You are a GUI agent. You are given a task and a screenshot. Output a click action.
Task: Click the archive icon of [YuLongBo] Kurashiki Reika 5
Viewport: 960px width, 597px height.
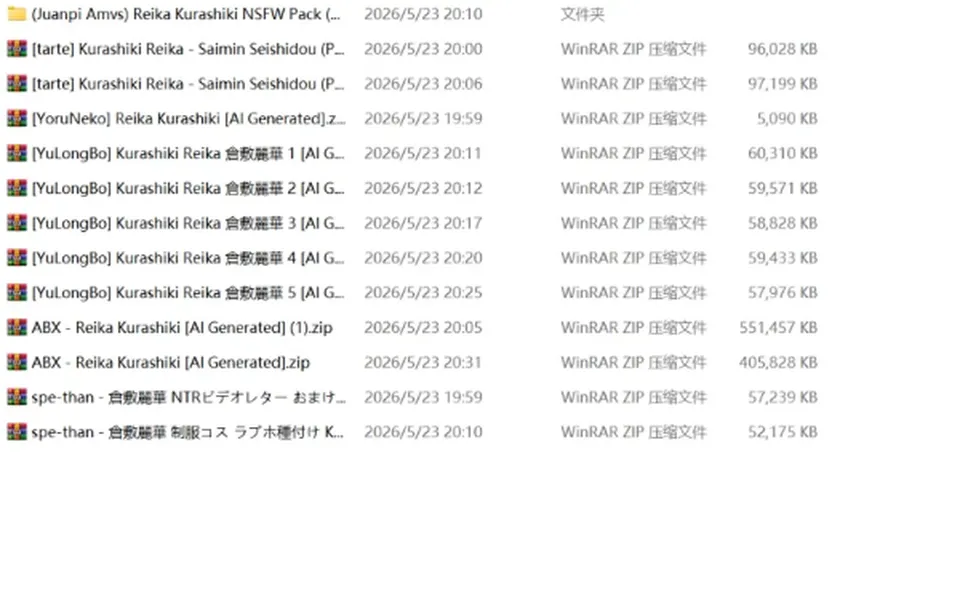click(x=17, y=293)
